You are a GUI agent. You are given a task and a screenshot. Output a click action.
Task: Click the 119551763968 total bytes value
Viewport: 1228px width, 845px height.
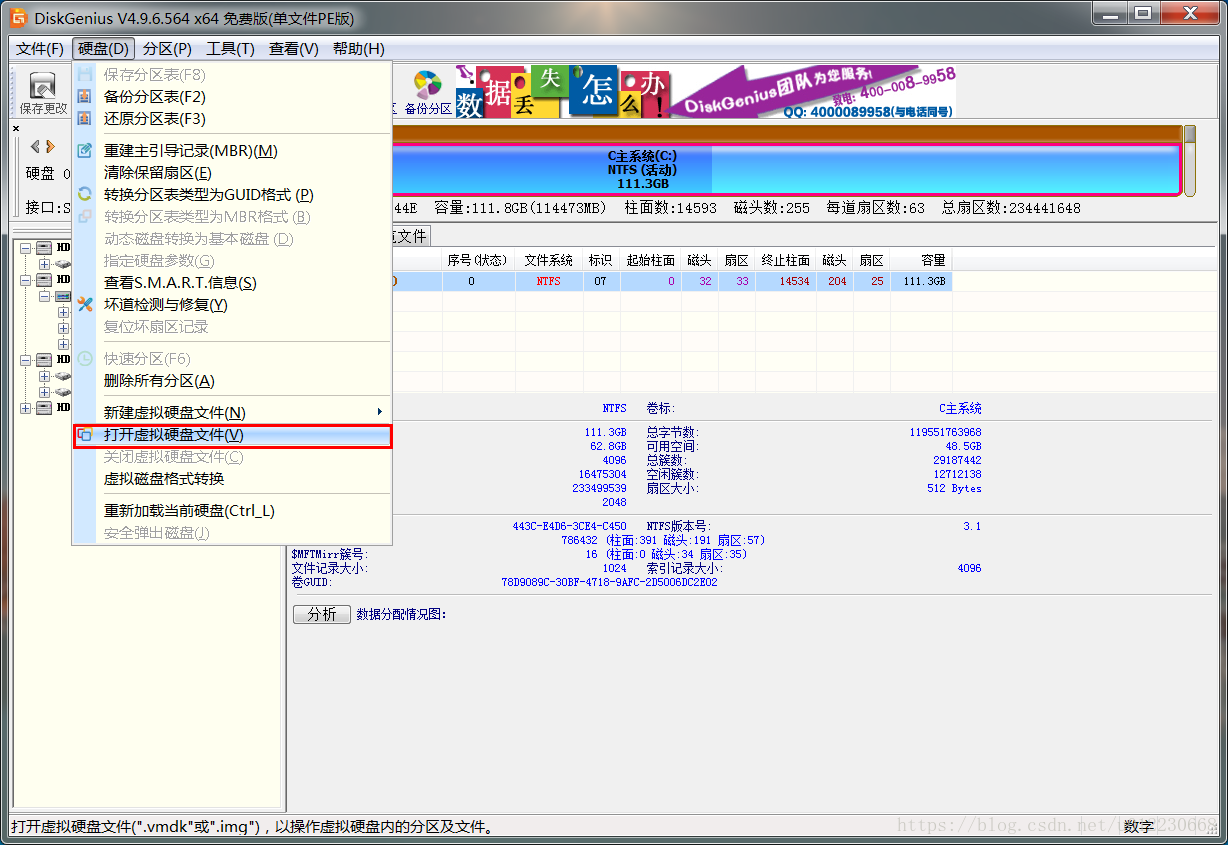pyautogui.click(x=945, y=432)
